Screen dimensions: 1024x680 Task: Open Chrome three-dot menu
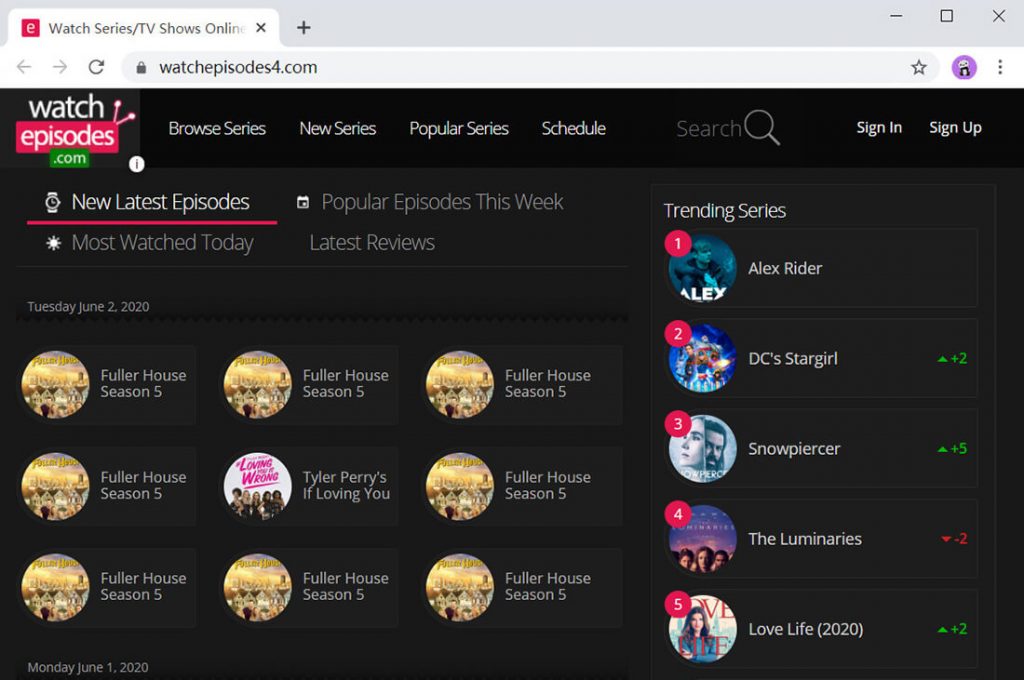coord(1000,67)
